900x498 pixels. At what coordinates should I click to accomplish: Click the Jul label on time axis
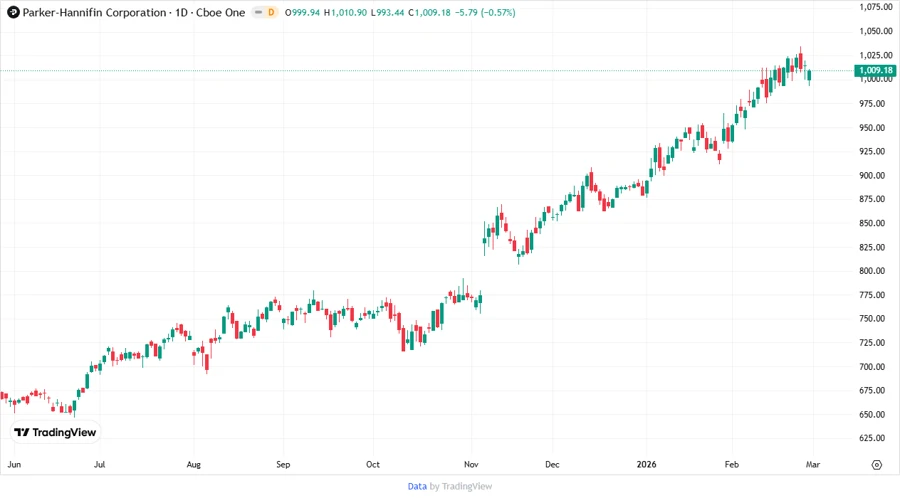pos(99,464)
